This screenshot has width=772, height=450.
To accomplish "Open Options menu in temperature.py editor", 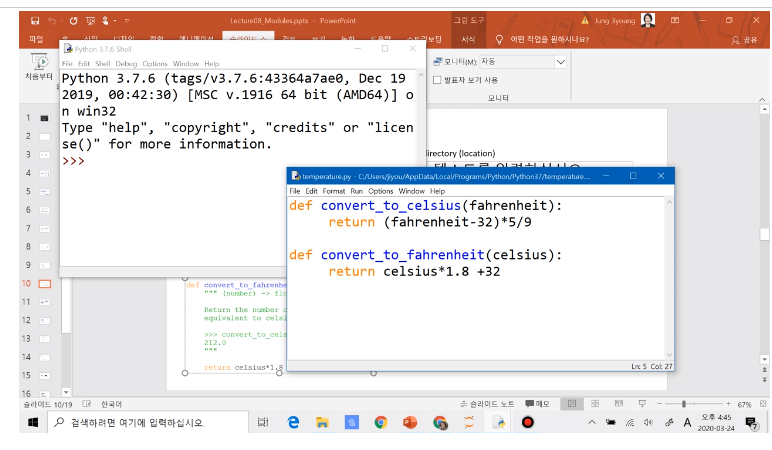I will (381, 191).
